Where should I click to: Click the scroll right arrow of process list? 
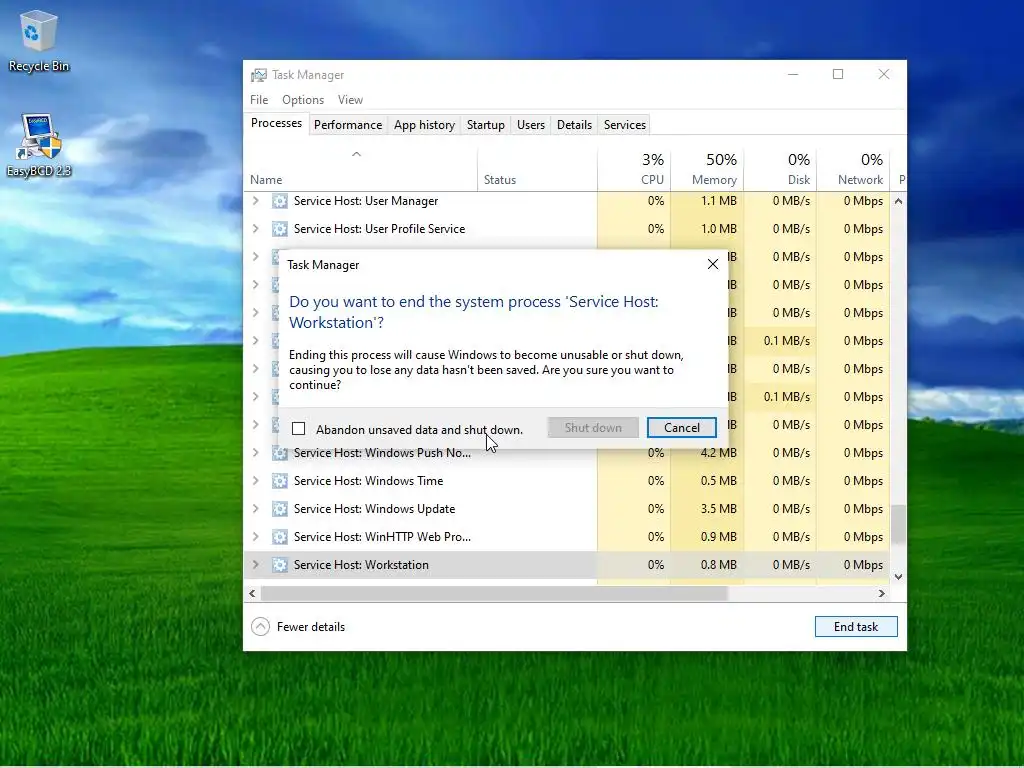tap(882, 594)
